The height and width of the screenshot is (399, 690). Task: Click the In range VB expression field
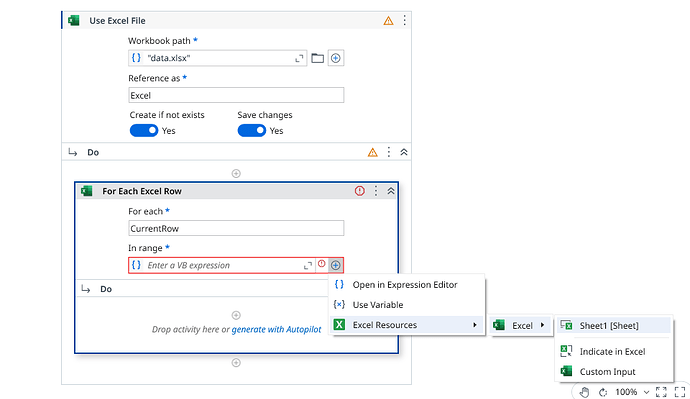click(x=222, y=265)
